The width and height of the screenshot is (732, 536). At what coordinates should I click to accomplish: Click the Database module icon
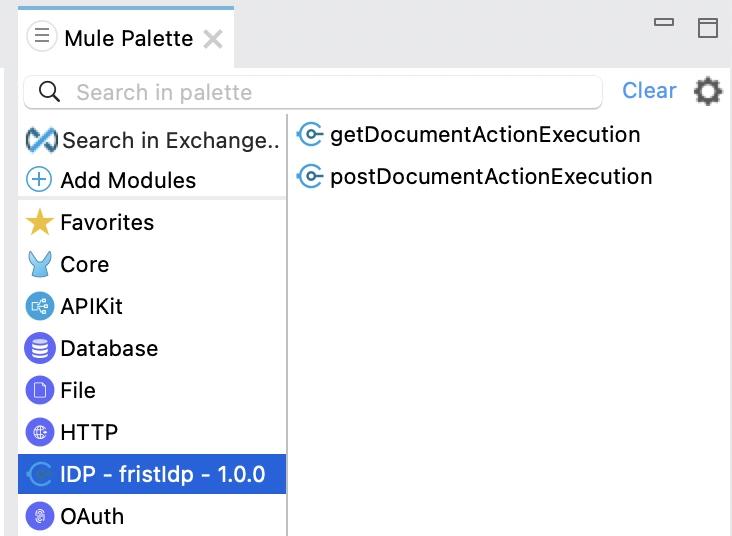click(39, 348)
